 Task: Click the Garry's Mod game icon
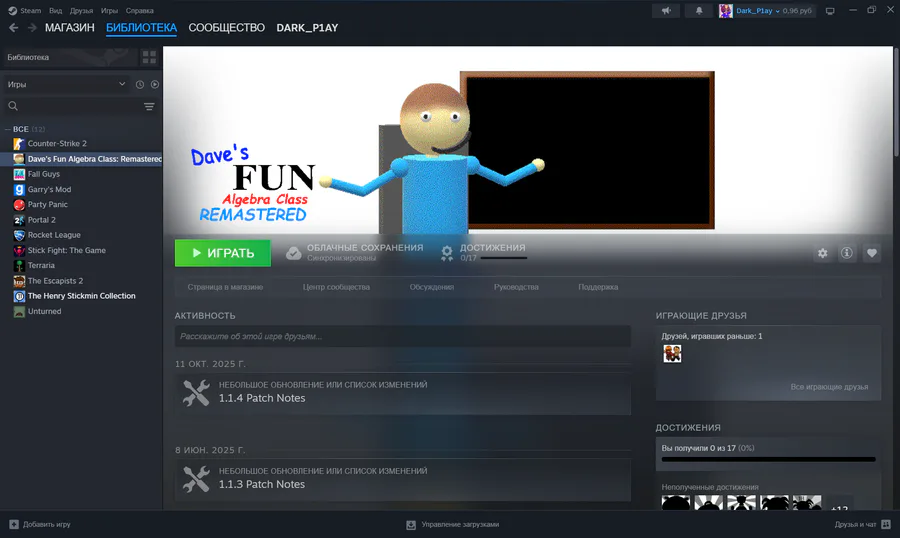coord(19,189)
